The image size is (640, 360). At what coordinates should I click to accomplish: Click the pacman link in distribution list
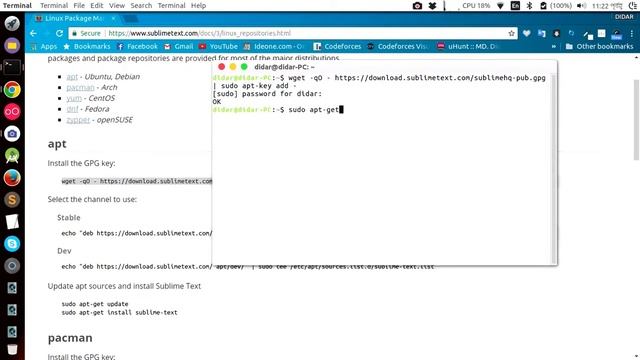[x=80, y=87]
